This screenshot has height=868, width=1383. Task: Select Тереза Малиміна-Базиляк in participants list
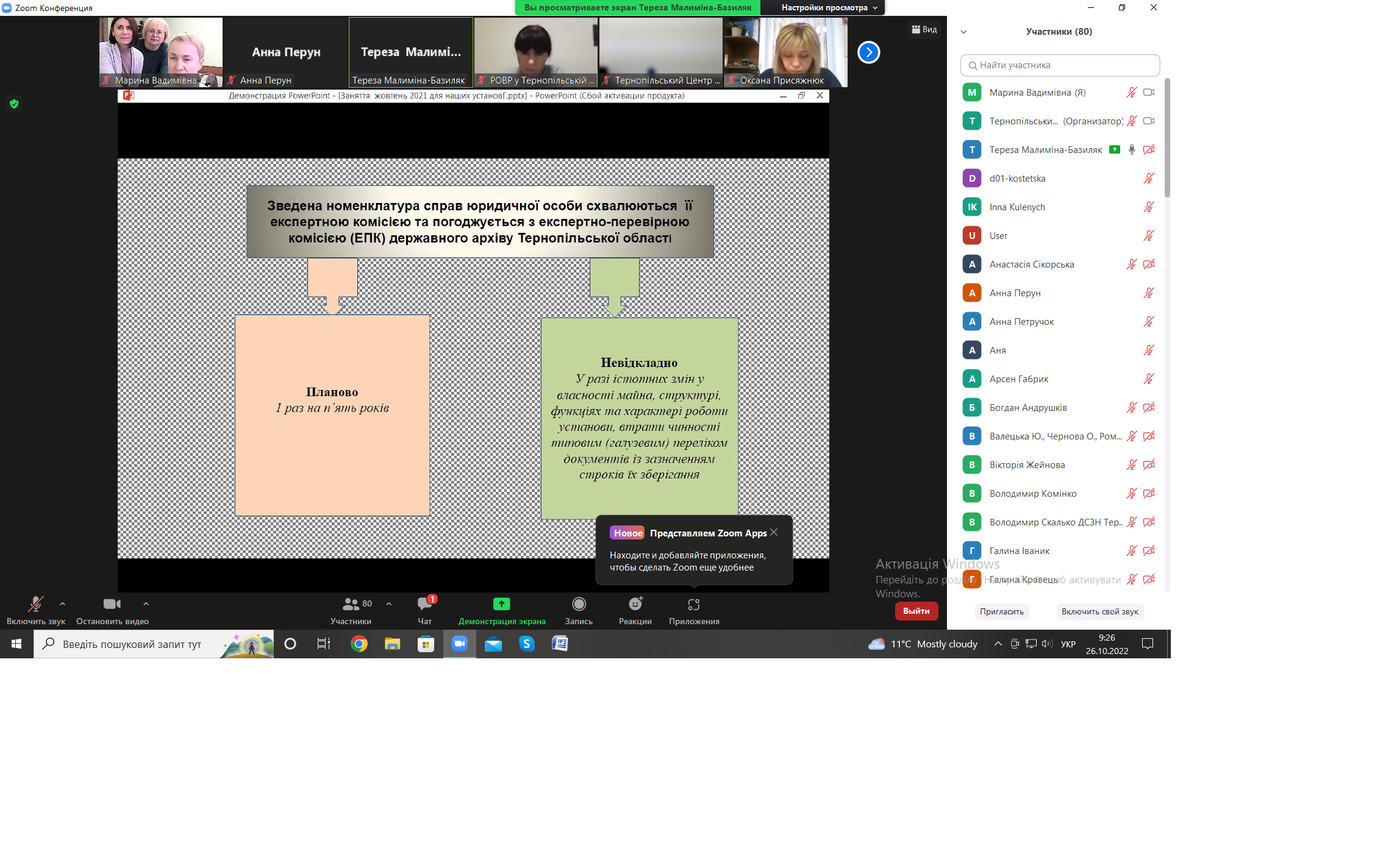coord(1045,150)
